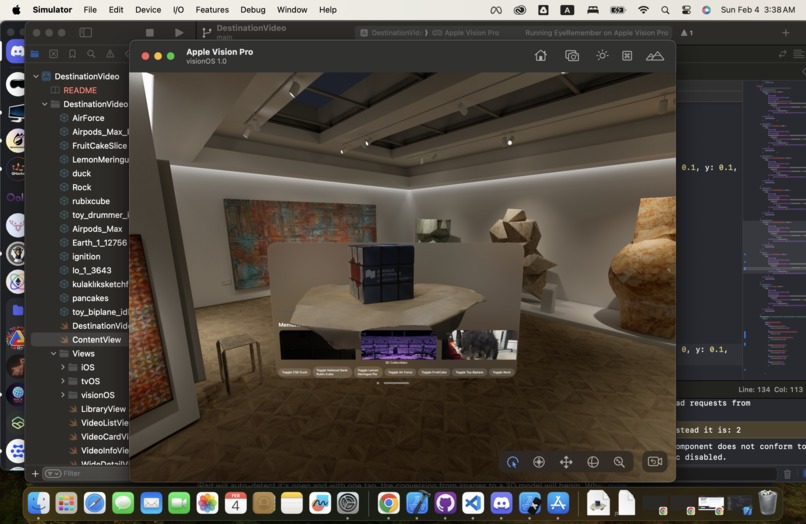This screenshot has height=524, width=806.
Task: Open GitHub Desktop from the Dock
Action: tap(445, 502)
